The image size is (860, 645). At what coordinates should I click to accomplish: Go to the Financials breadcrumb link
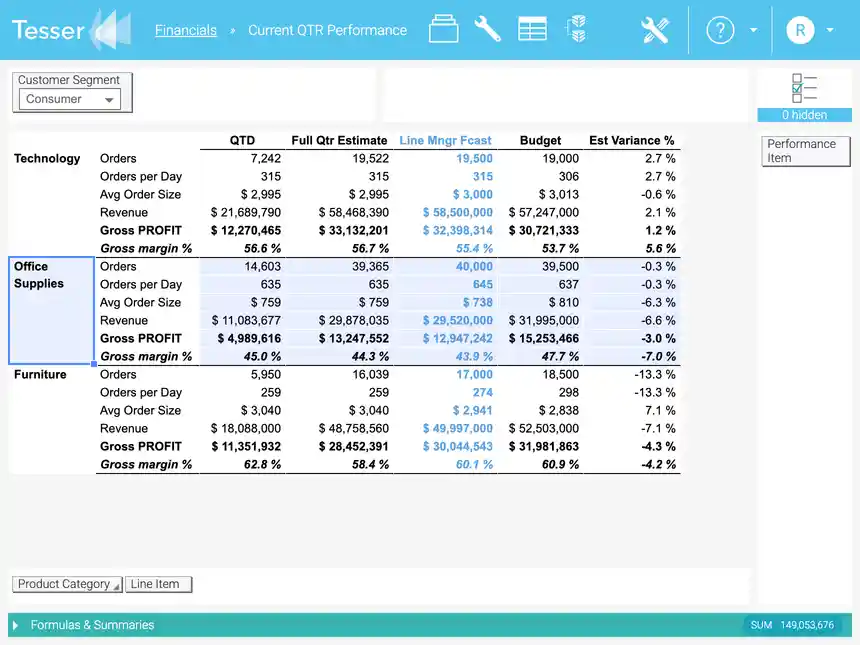[x=185, y=30]
